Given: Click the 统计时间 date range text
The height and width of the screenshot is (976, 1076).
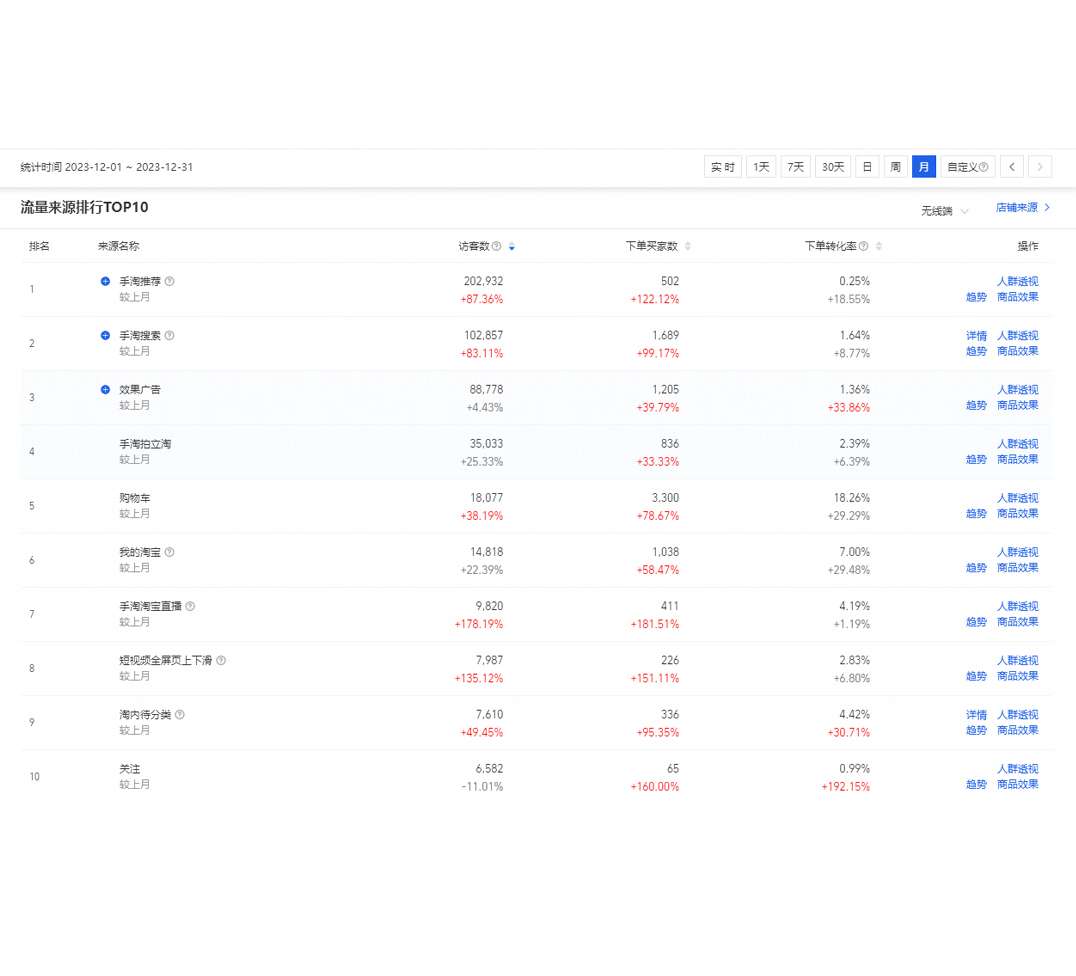Looking at the screenshot, I should coord(106,167).
